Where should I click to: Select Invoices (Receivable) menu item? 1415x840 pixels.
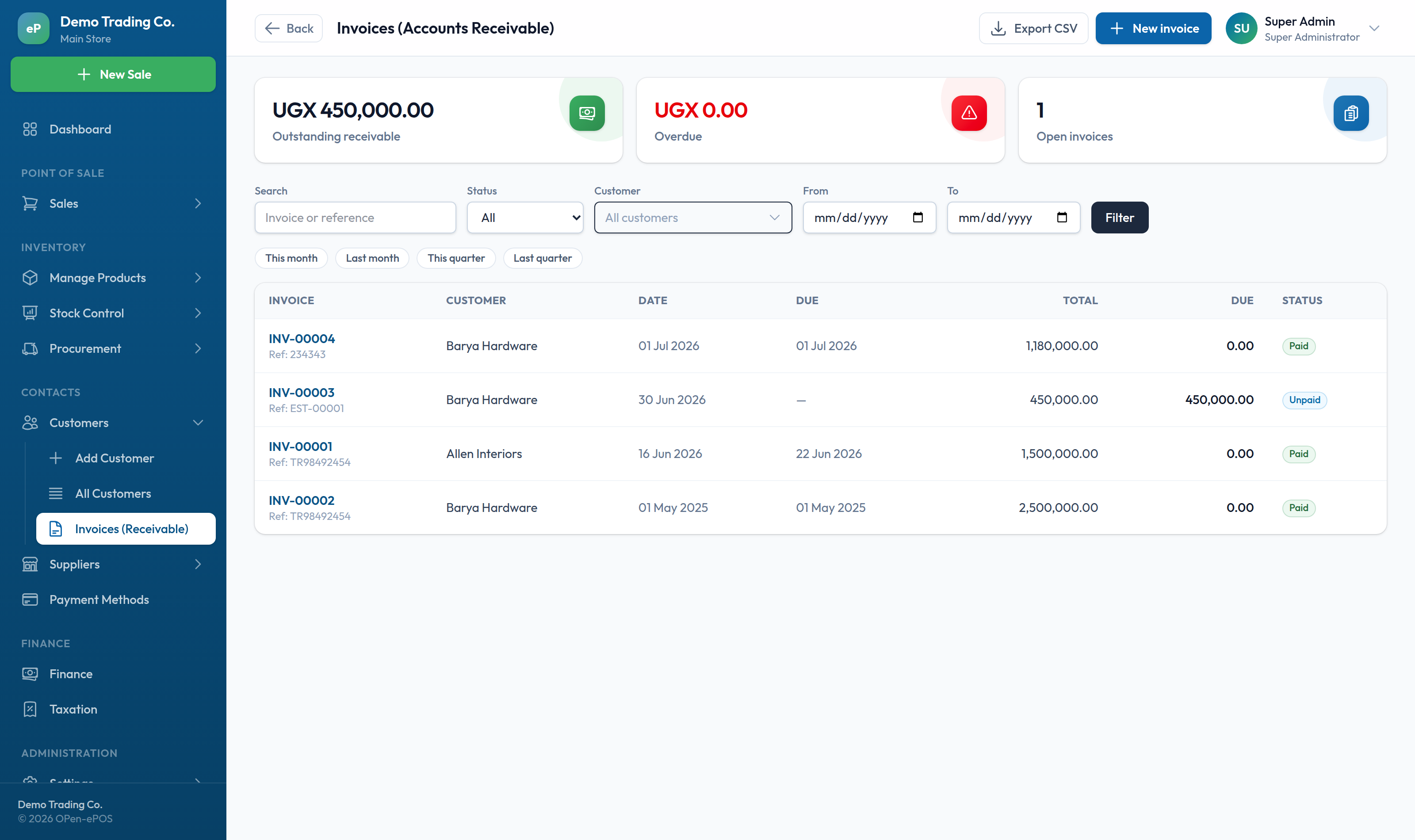coord(126,529)
